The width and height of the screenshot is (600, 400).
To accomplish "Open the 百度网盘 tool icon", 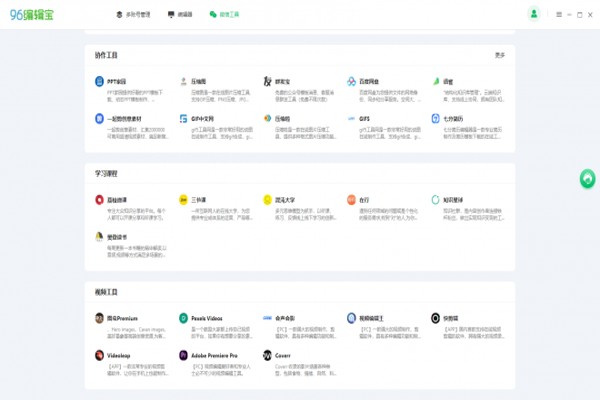I will pos(351,82).
